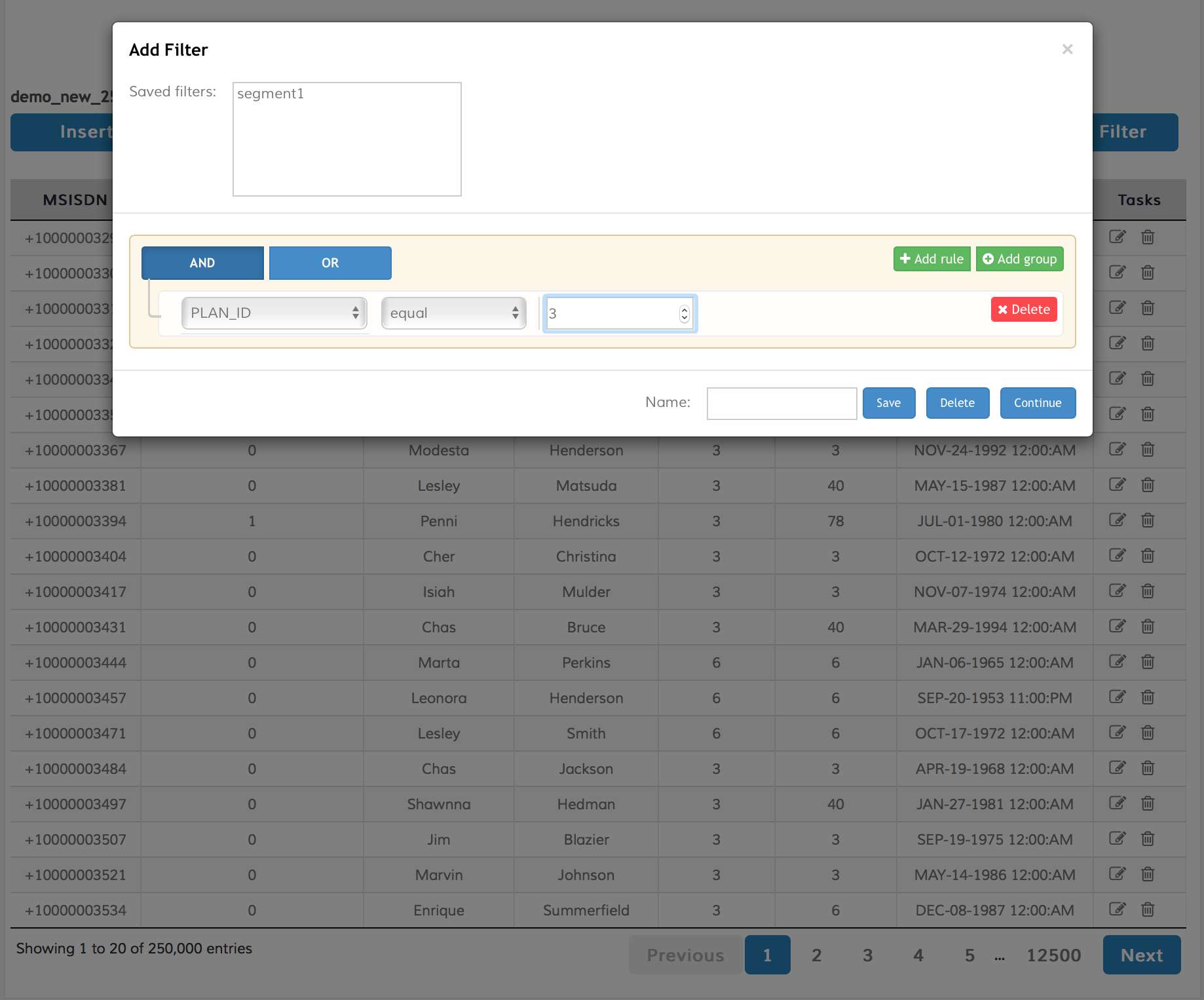Delete the Cher Christina row via trash icon
This screenshot has width=1204, height=1000.
(x=1148, y=556)
